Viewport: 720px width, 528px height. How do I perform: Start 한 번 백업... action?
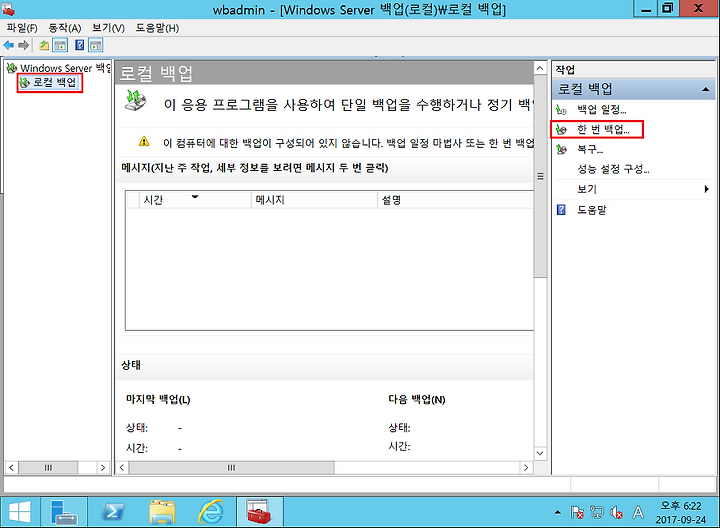(603, 129)
